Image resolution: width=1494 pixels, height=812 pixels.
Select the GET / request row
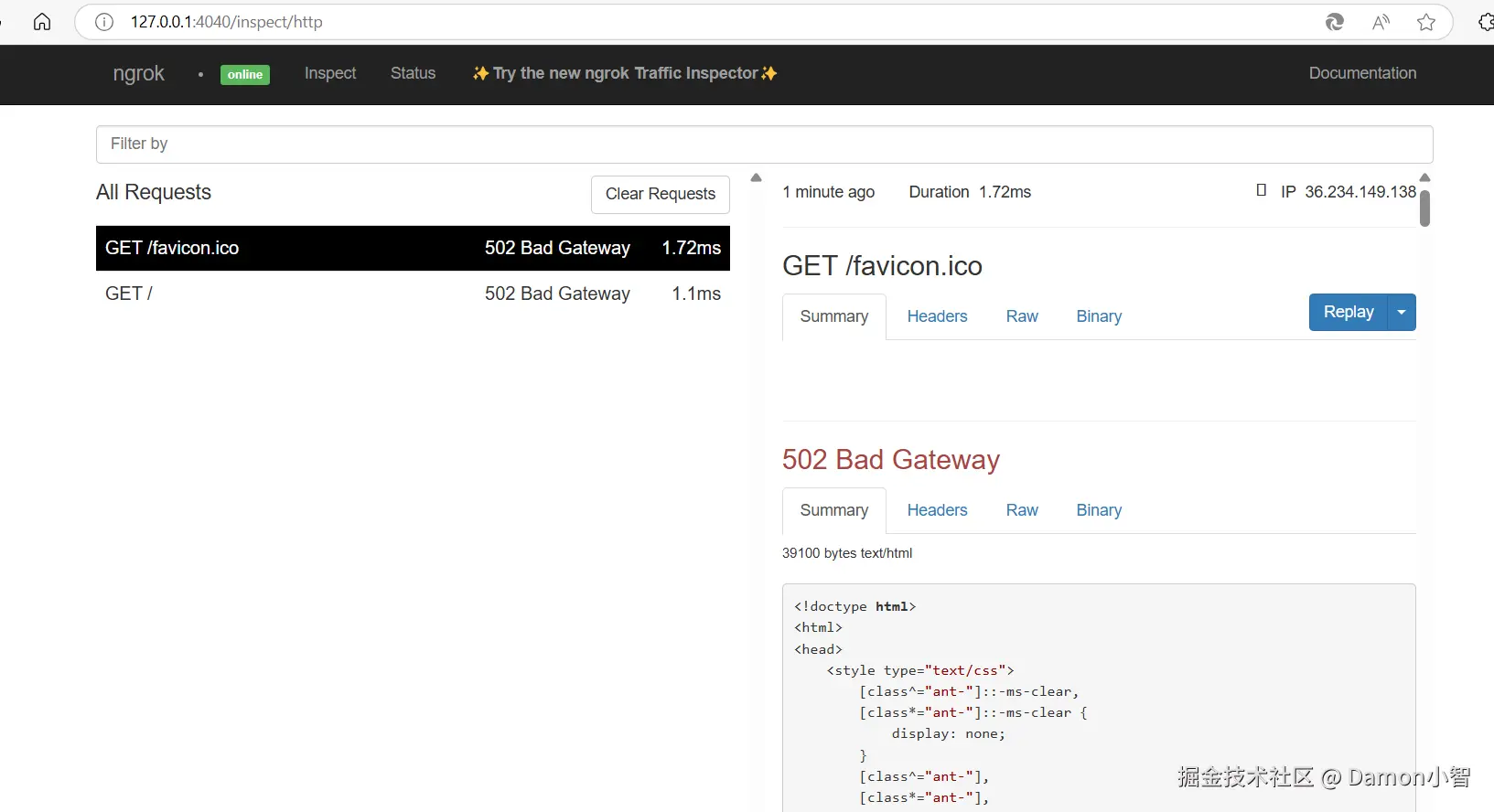[413, 294]
